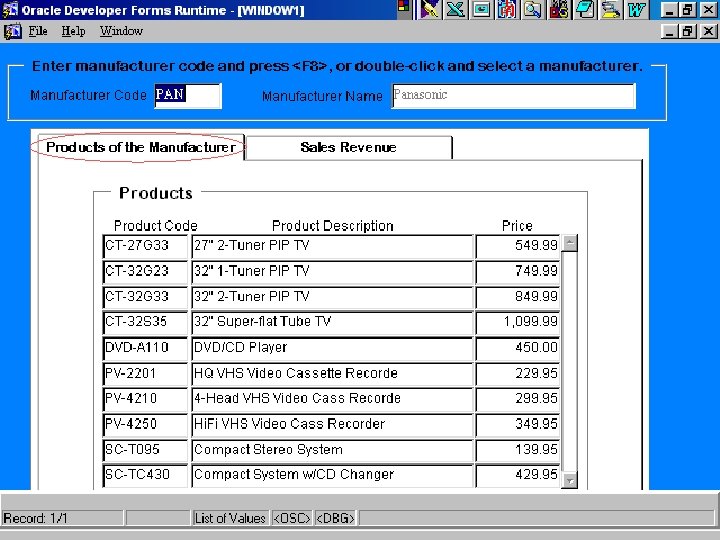The height and width of the screenshot is (540, 720).
Task: Click the teal picture-frame shortcut icon
Action: pos(481,10)
